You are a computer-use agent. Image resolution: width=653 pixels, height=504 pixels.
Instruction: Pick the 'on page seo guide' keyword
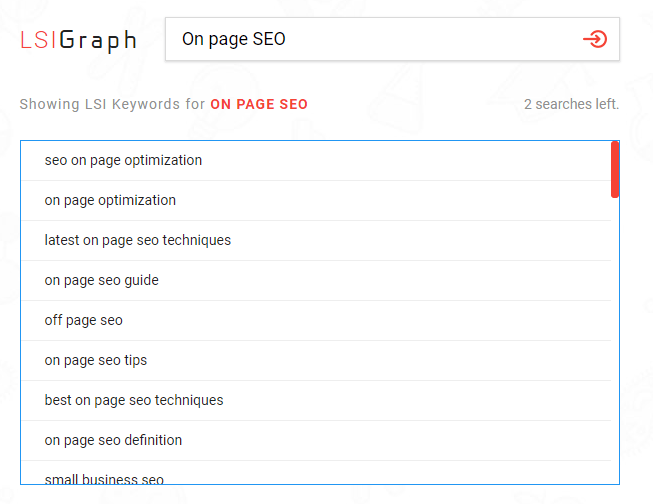316,281
